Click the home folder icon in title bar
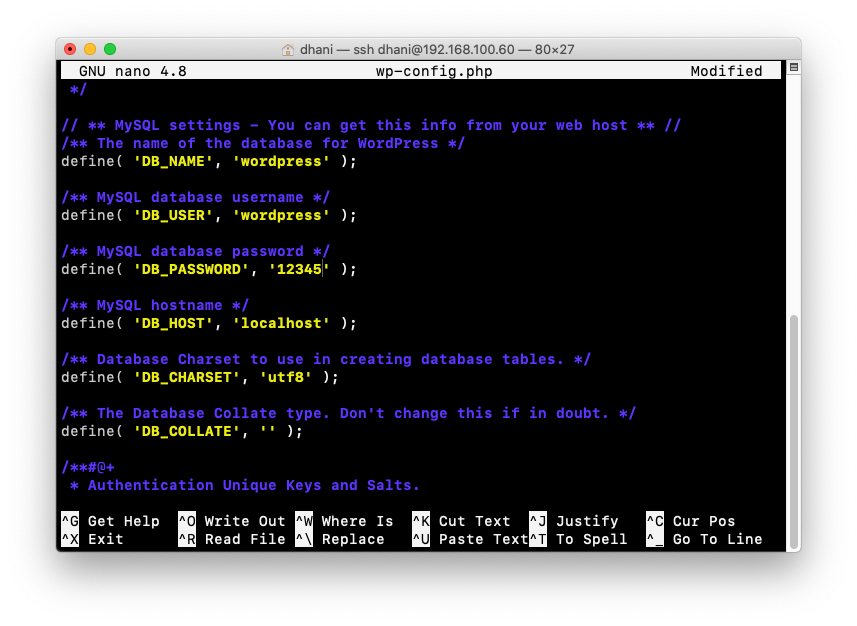 [x=287, y=50]
